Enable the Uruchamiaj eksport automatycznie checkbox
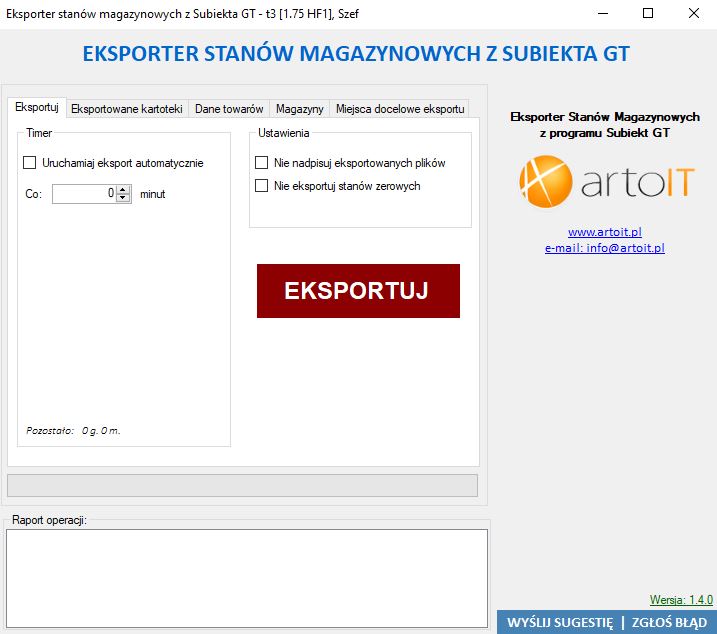The image size is (717, 634). tap(30, 163)
